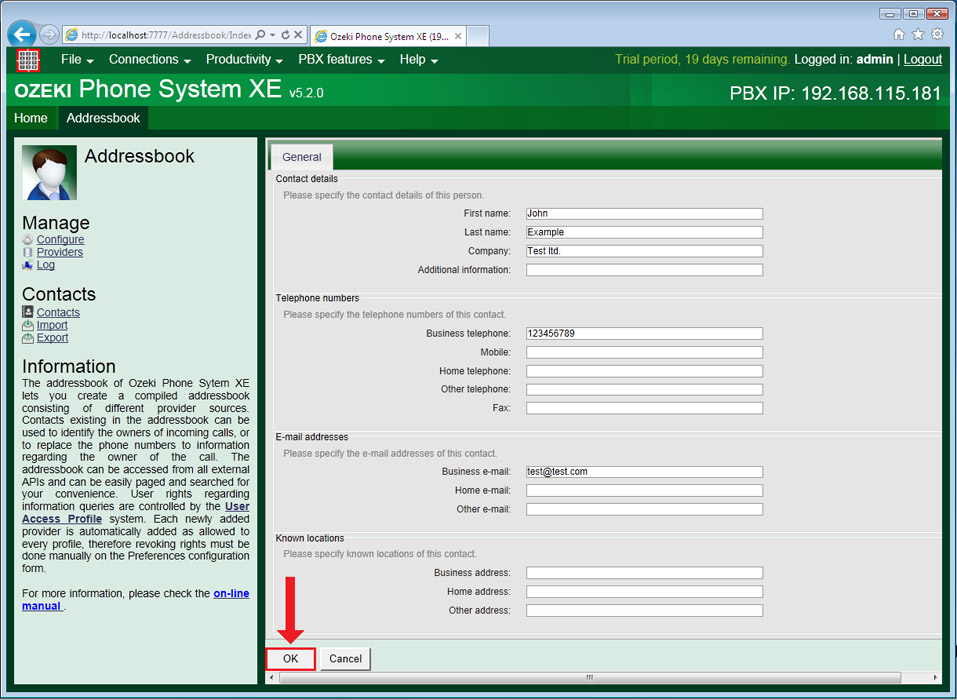Open the Configure link
The height and width of the screenshot is (700, 957).
(60, 240)
